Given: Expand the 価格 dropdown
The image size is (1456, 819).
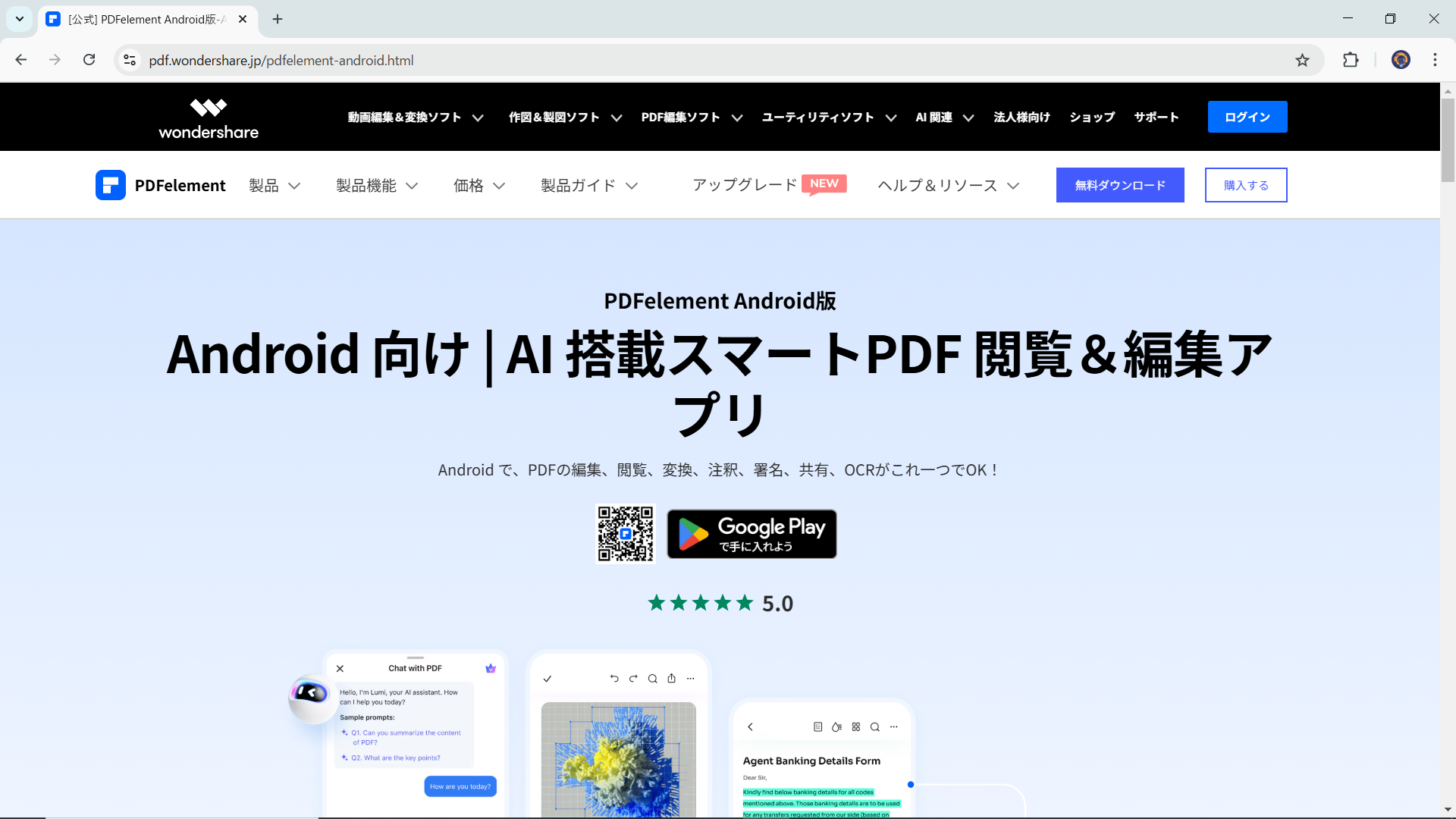Looking at the screenshot, I should coord(479,186).
